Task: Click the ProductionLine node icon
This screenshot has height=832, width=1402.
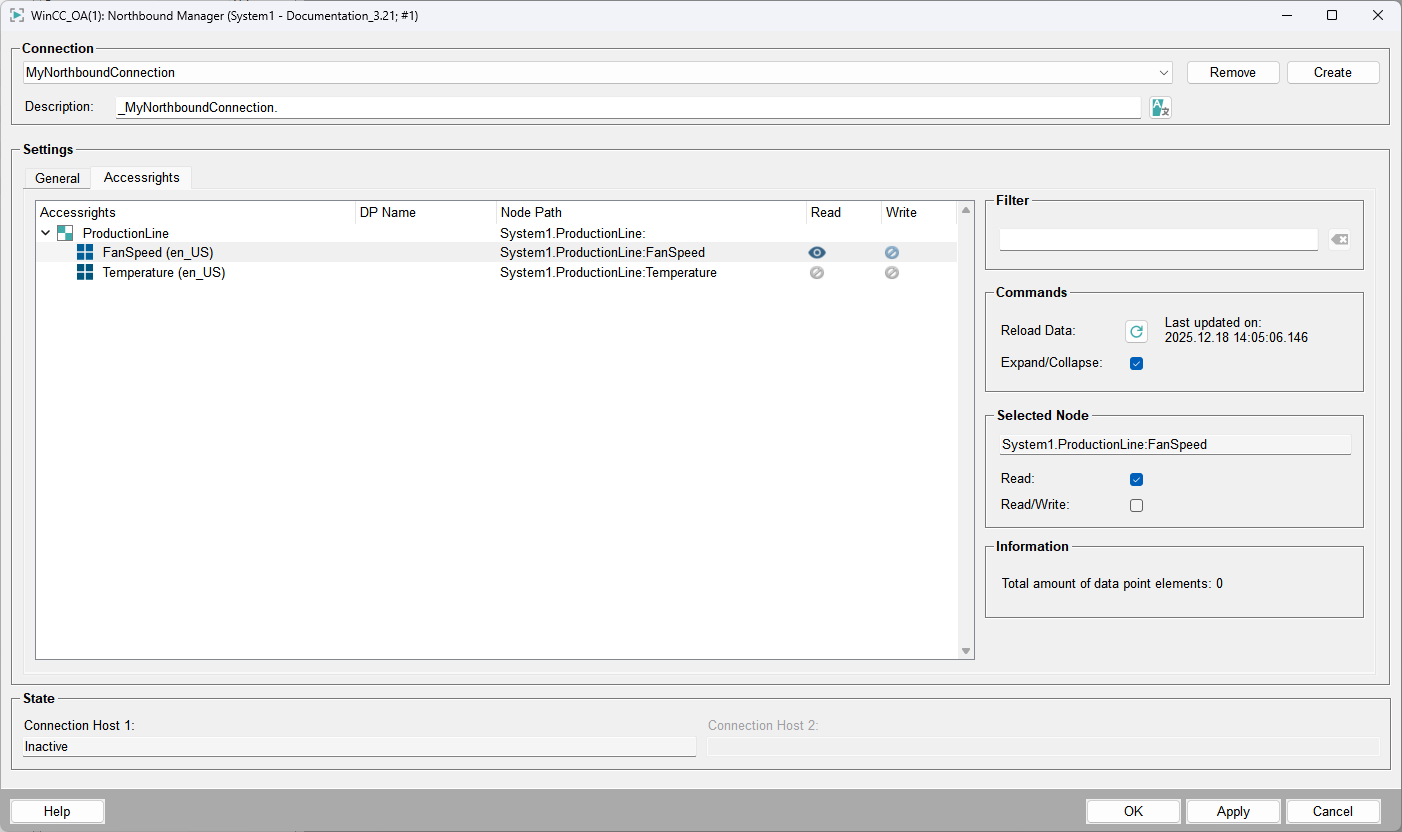Action: point(65,233)
